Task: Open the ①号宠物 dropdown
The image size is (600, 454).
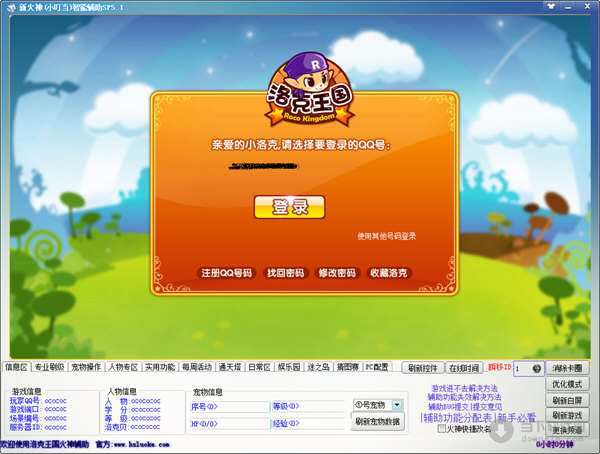Action: coord(397,405)
